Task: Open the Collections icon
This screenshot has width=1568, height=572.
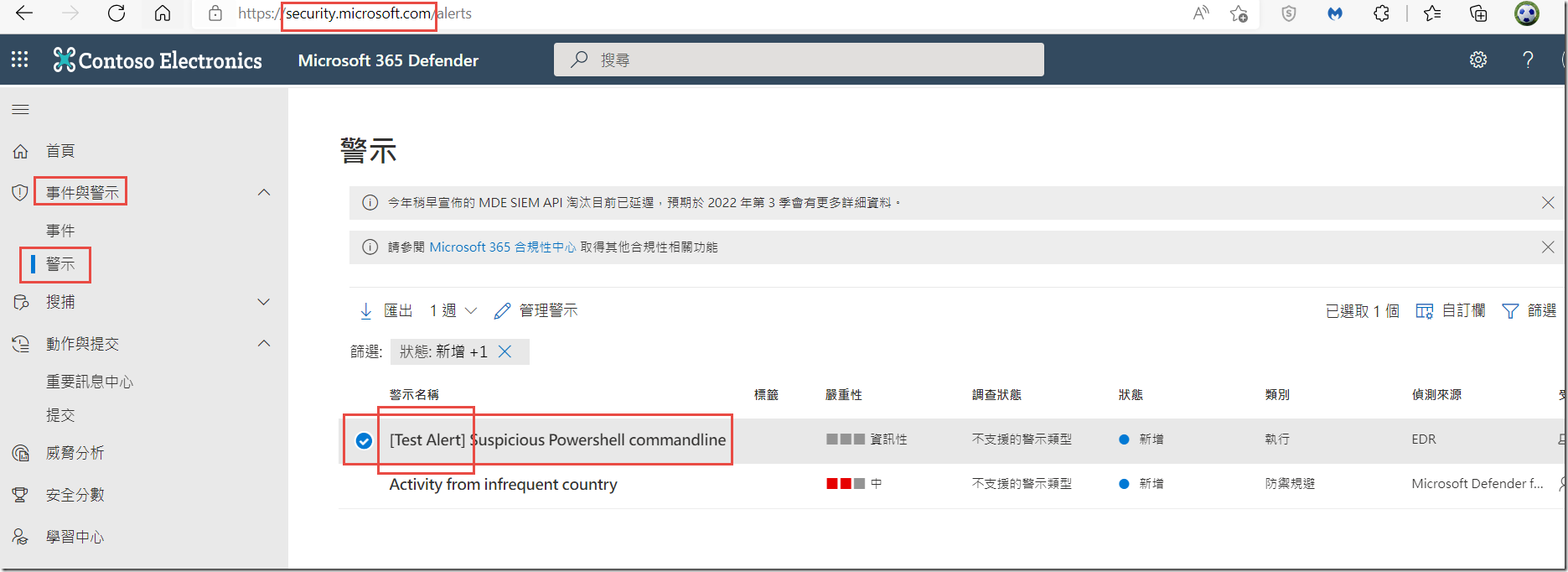Action: pos(1478,13)
